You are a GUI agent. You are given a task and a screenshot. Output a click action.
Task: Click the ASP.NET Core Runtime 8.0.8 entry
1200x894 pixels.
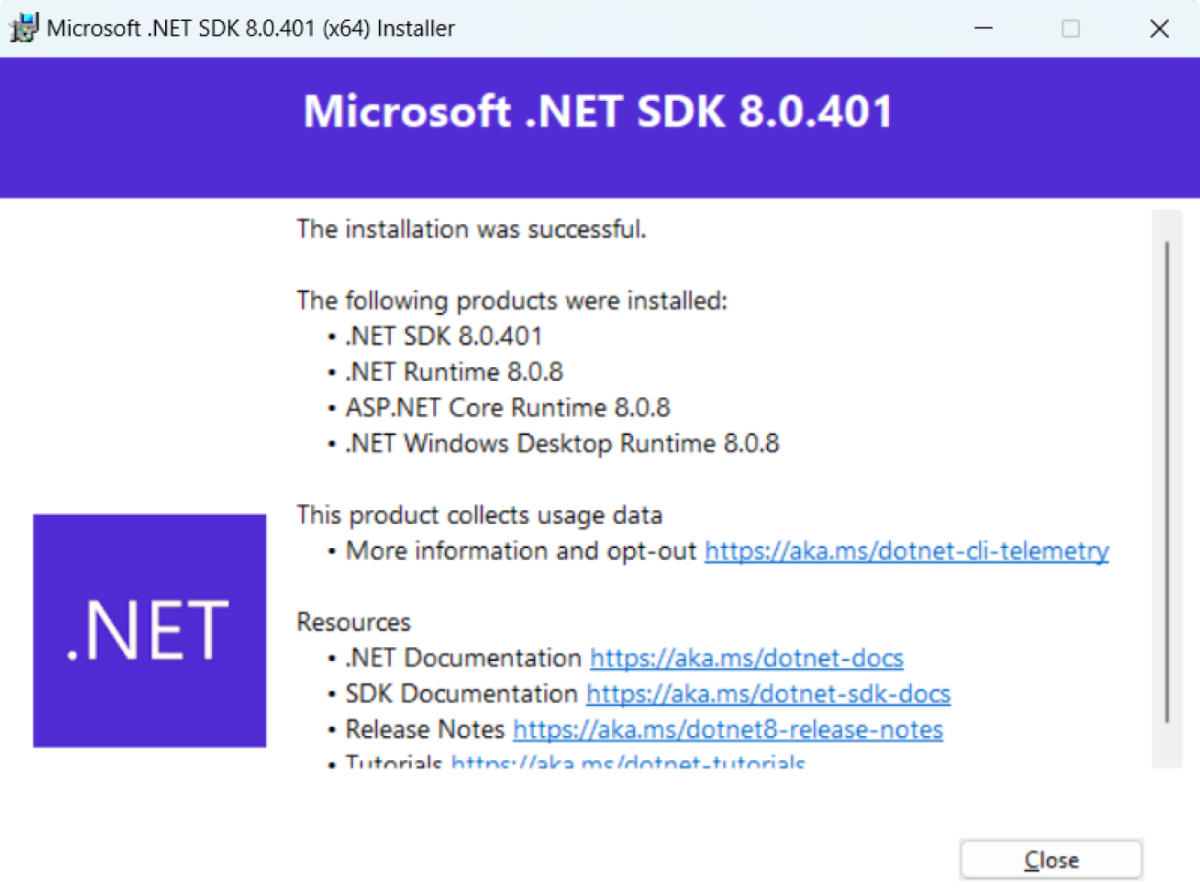tap(507, 407)
